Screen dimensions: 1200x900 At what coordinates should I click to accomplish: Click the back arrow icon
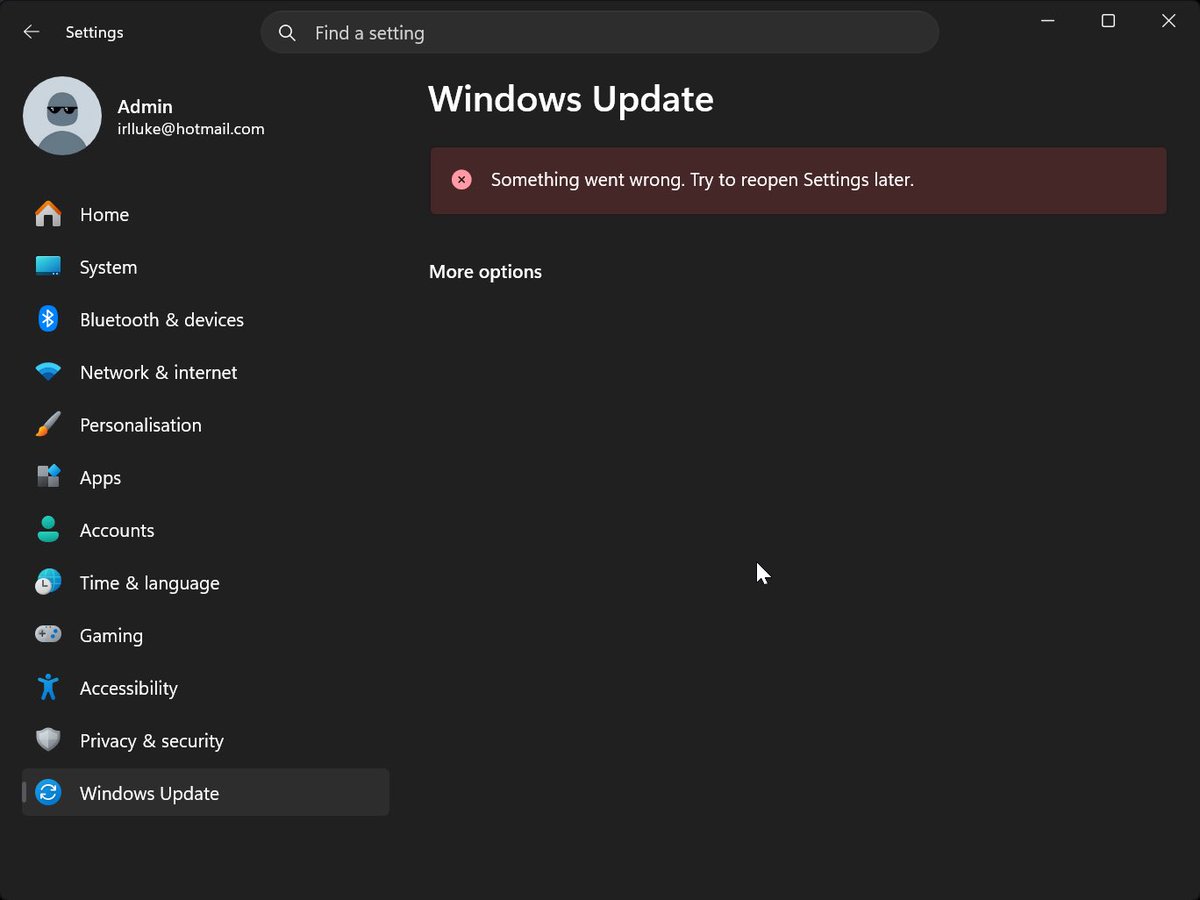coord(31,32)
